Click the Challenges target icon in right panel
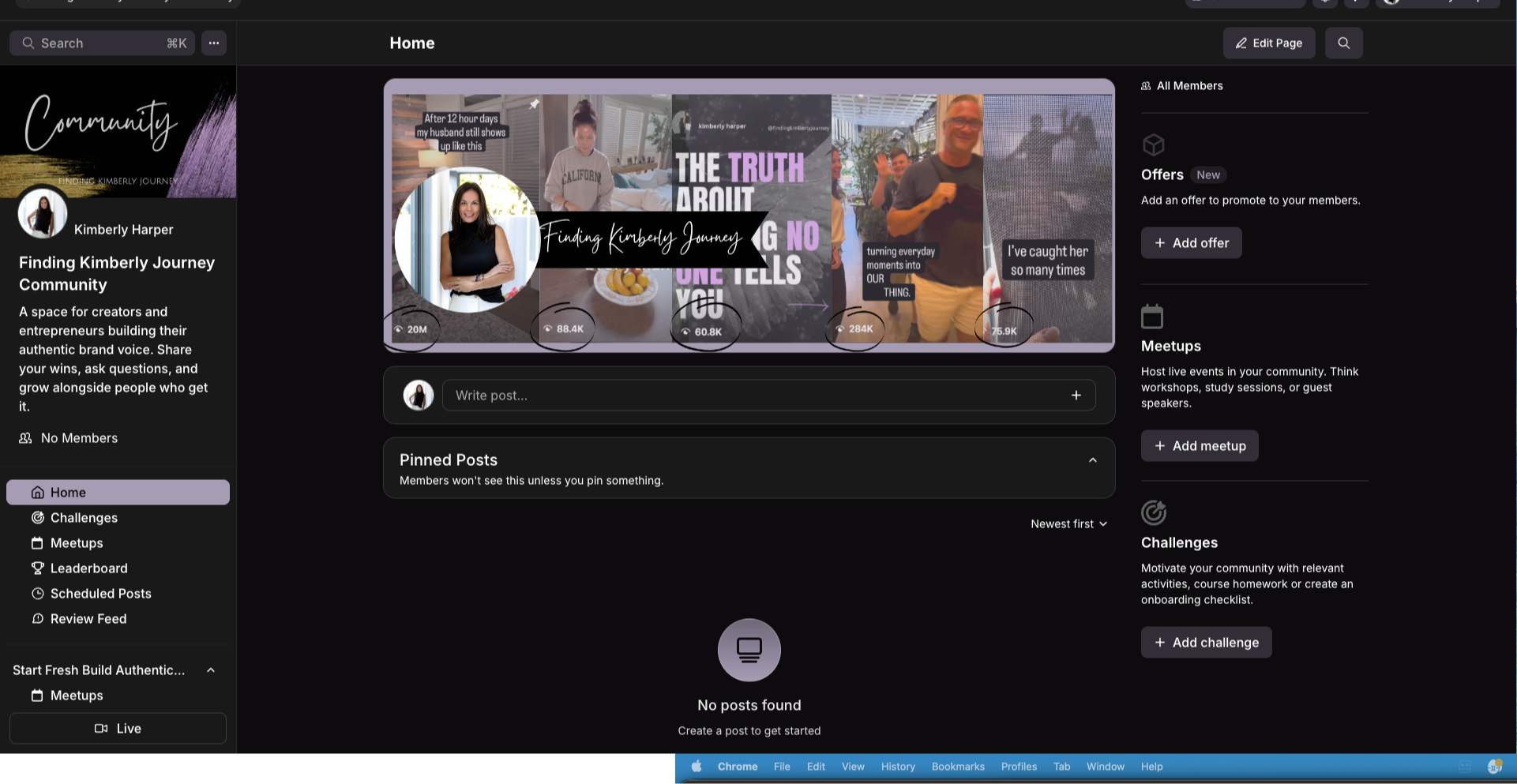Screen dimensions: 1517x784 click(x=1154, y=512)
